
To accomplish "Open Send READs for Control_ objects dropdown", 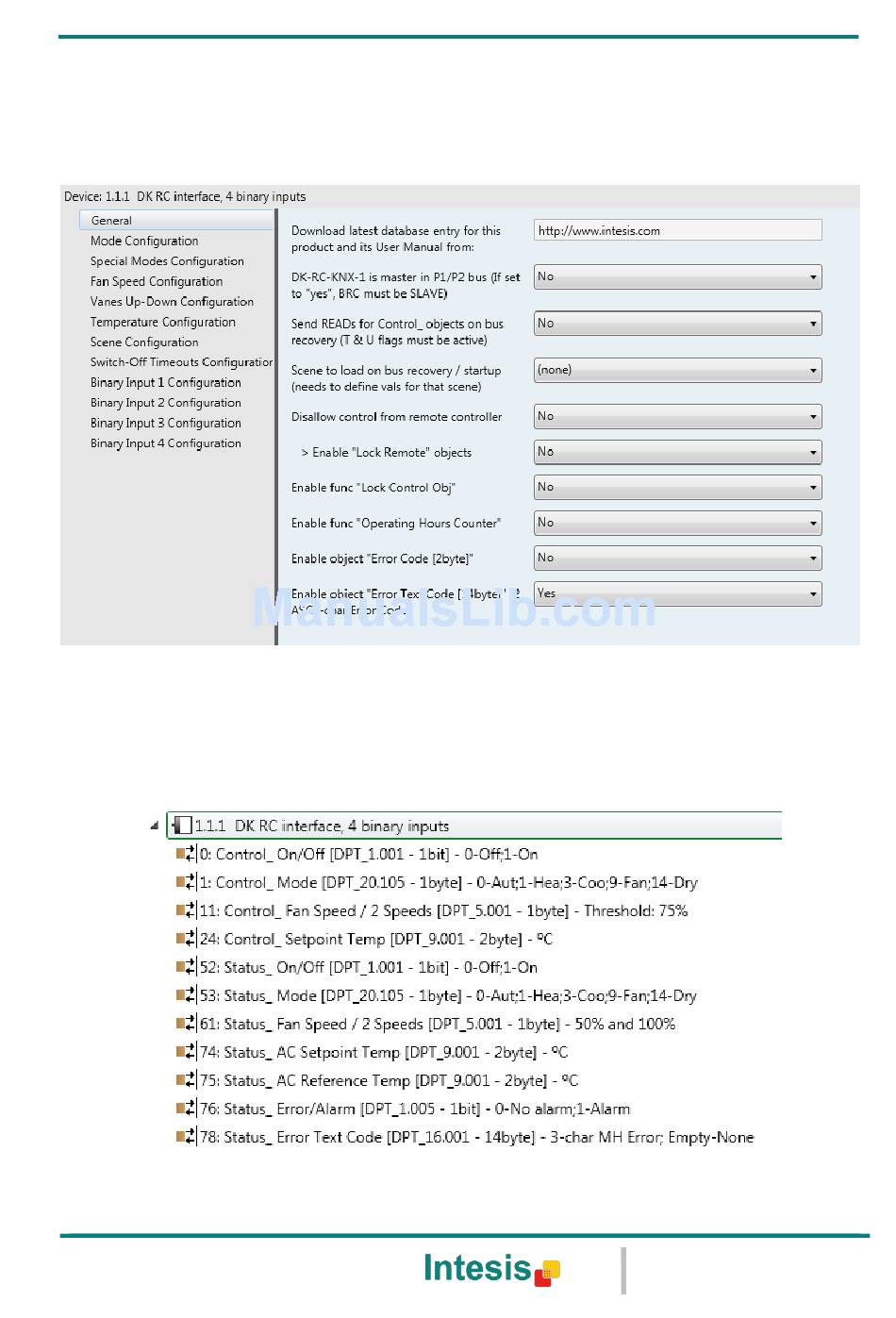I will (x=677, y=324).
